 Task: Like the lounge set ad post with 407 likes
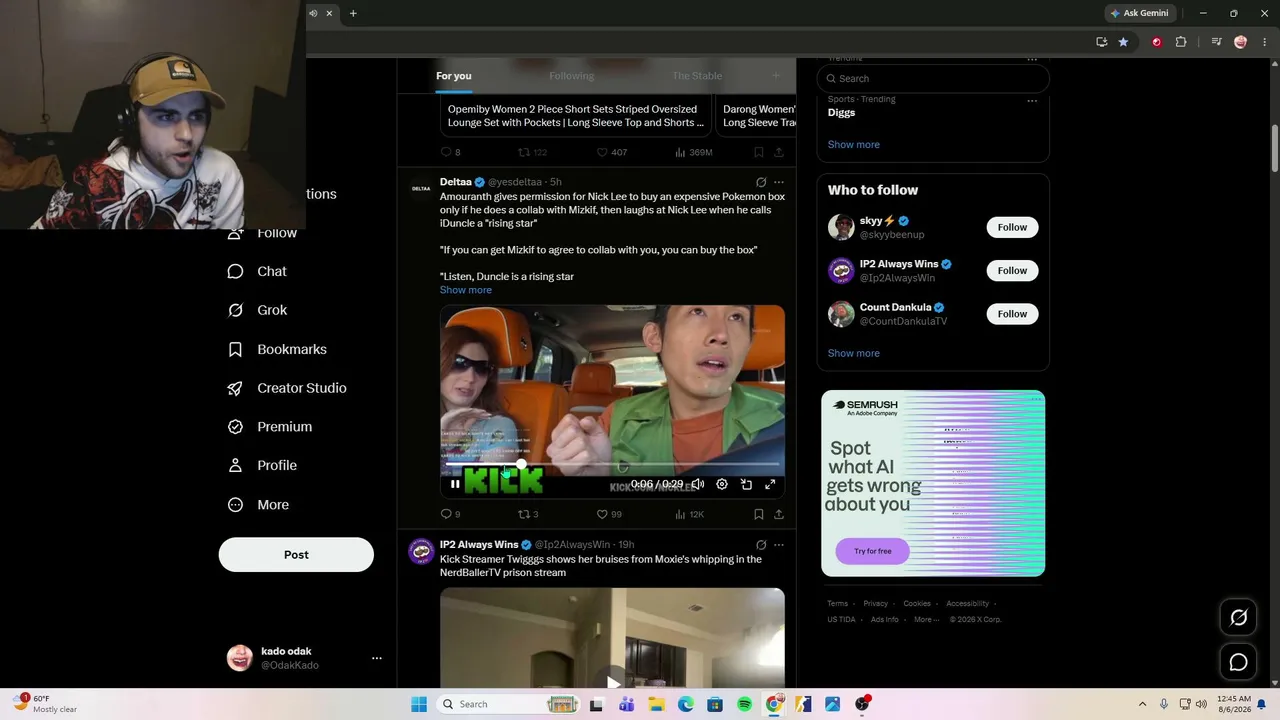[611, 152]
